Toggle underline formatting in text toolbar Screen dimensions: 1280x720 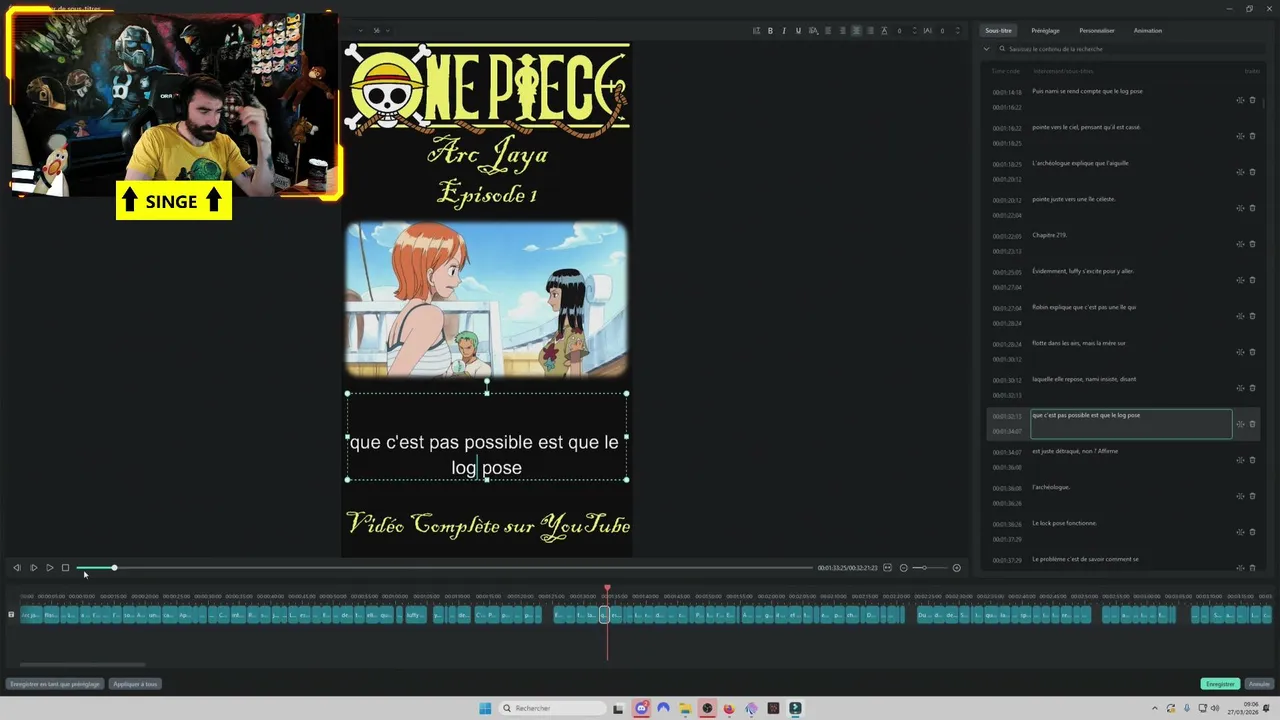[x=798, y=31]
